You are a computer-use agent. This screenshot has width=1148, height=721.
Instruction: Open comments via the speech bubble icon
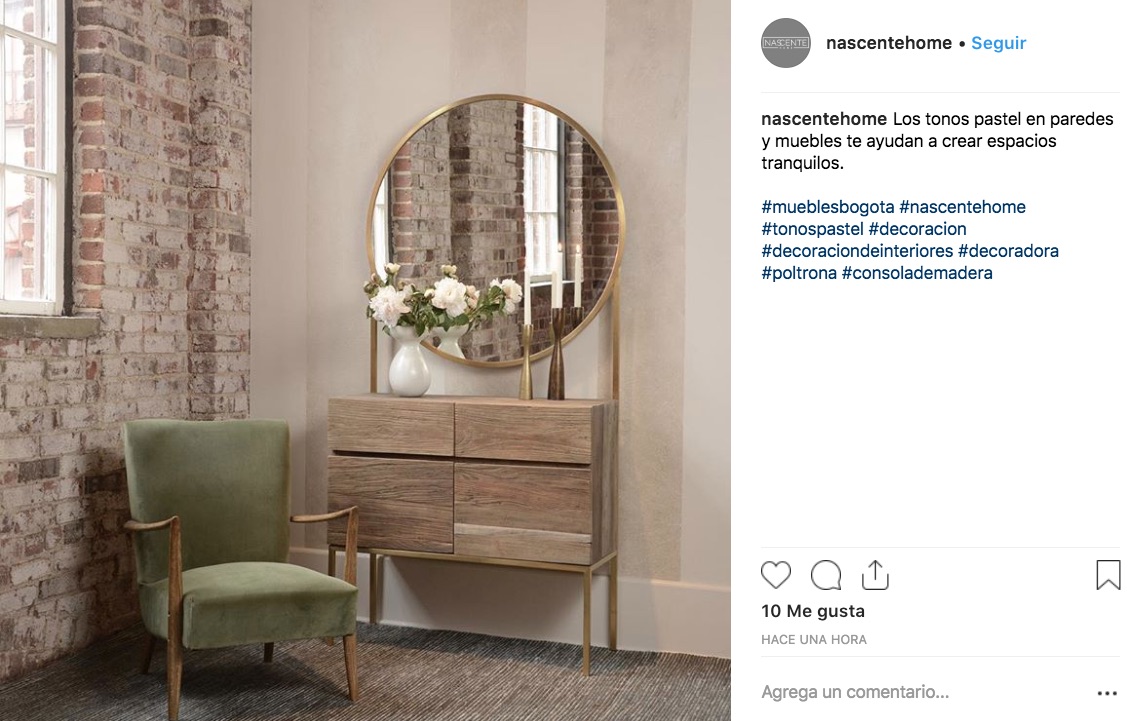(x=826, y=575)
